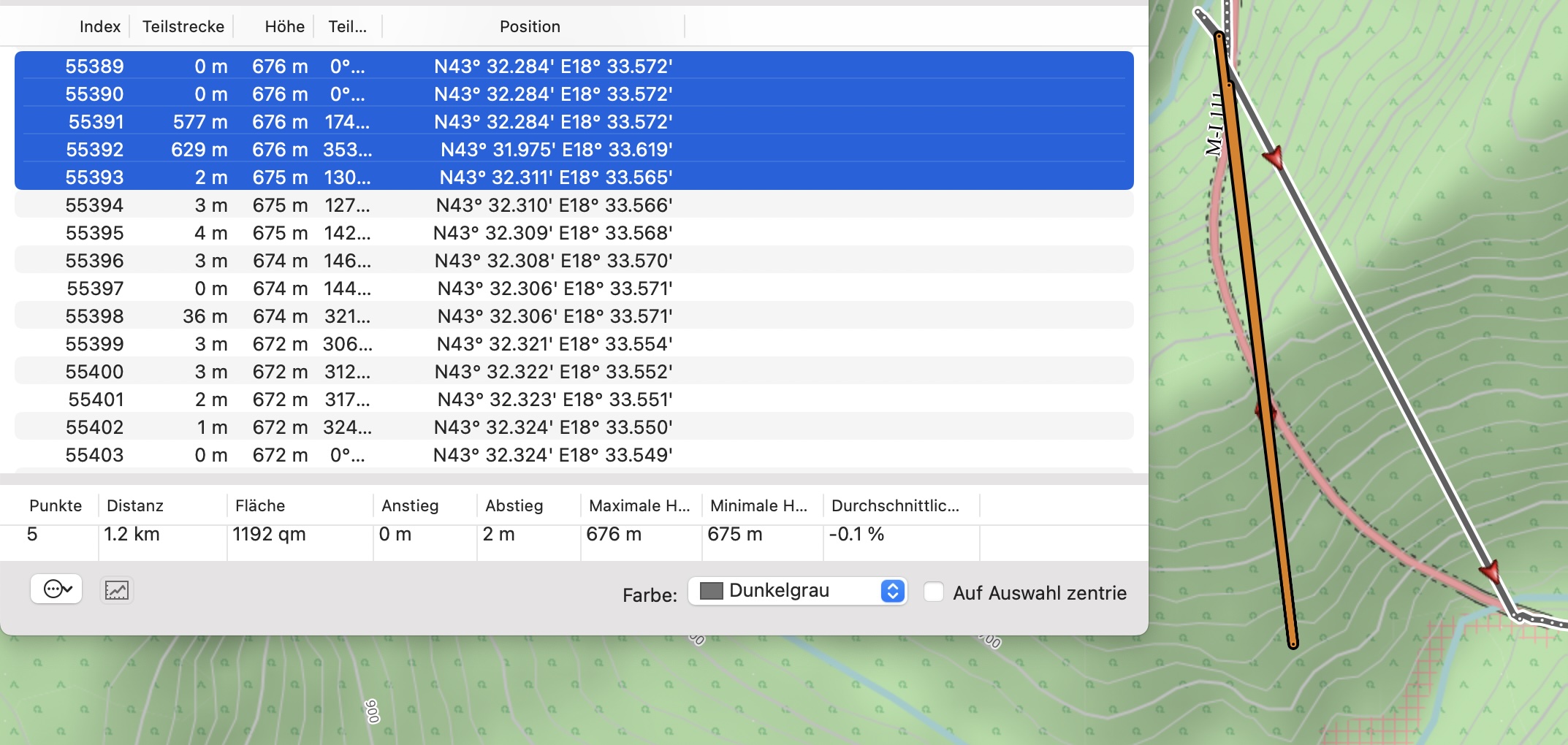Click the upper red direction arrow on map
The height and width of the screenshot is (745, 1568).
click(x=1274, y=157)
